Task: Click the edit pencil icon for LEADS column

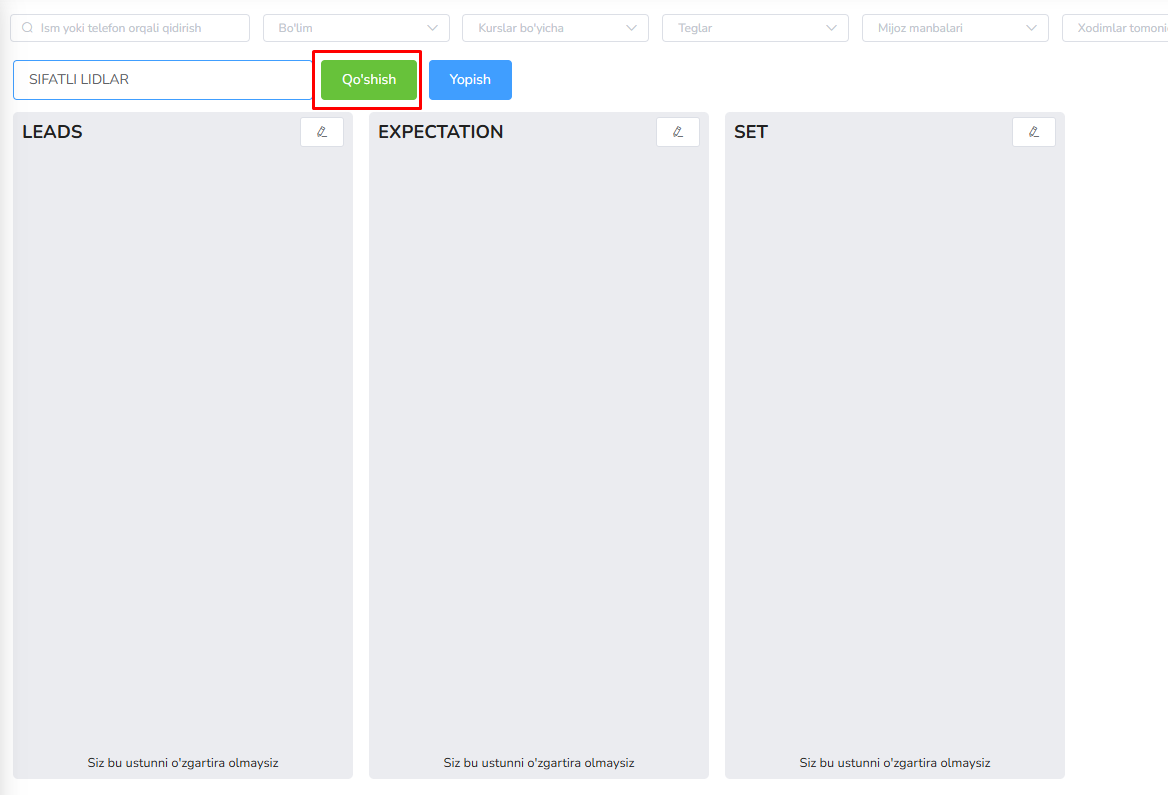Action: coord(321,132)
